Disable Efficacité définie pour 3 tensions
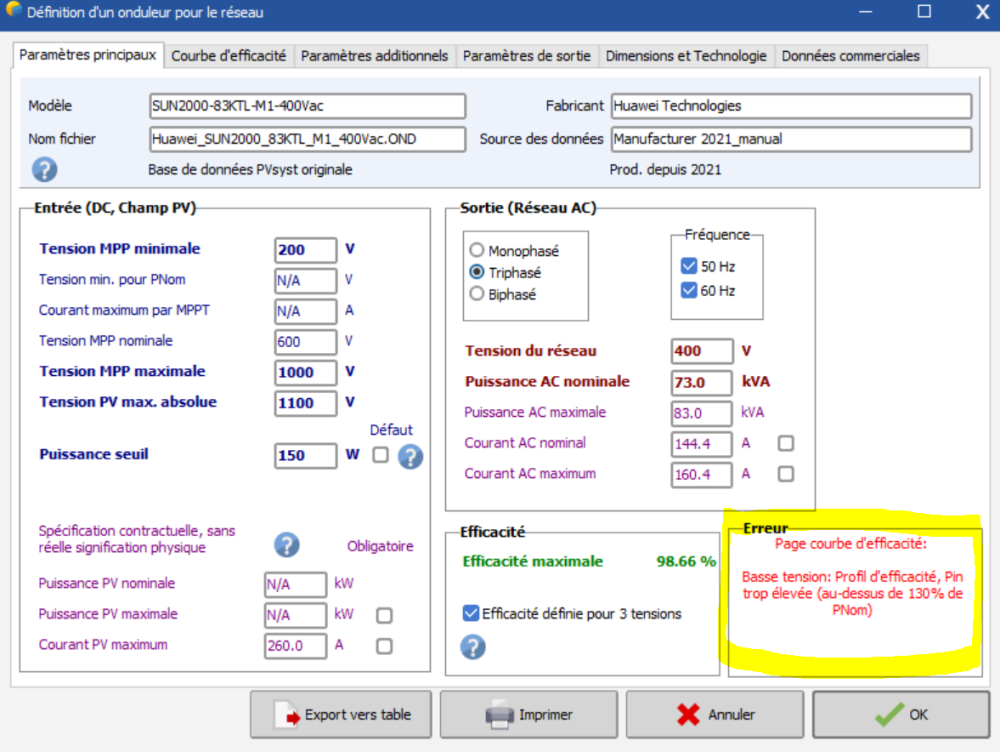This screenshot has width=1000, height=752. point(471,613)
